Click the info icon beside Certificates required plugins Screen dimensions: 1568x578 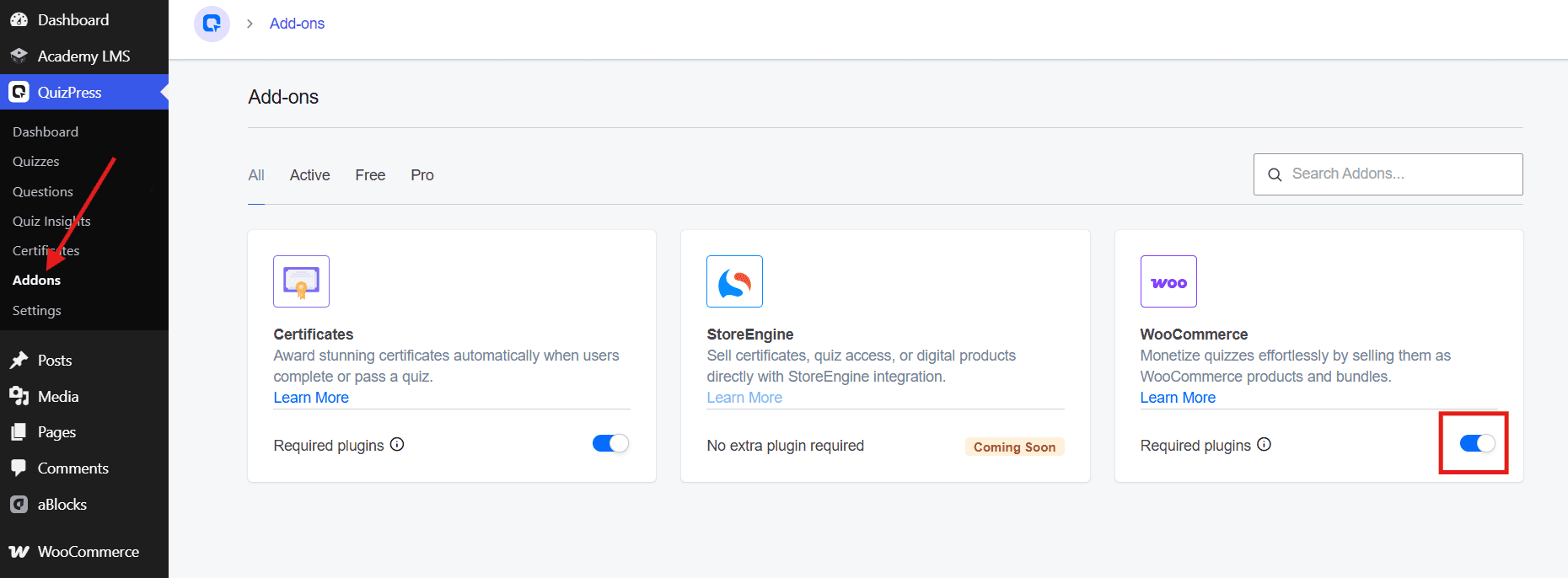pos(397,444)
